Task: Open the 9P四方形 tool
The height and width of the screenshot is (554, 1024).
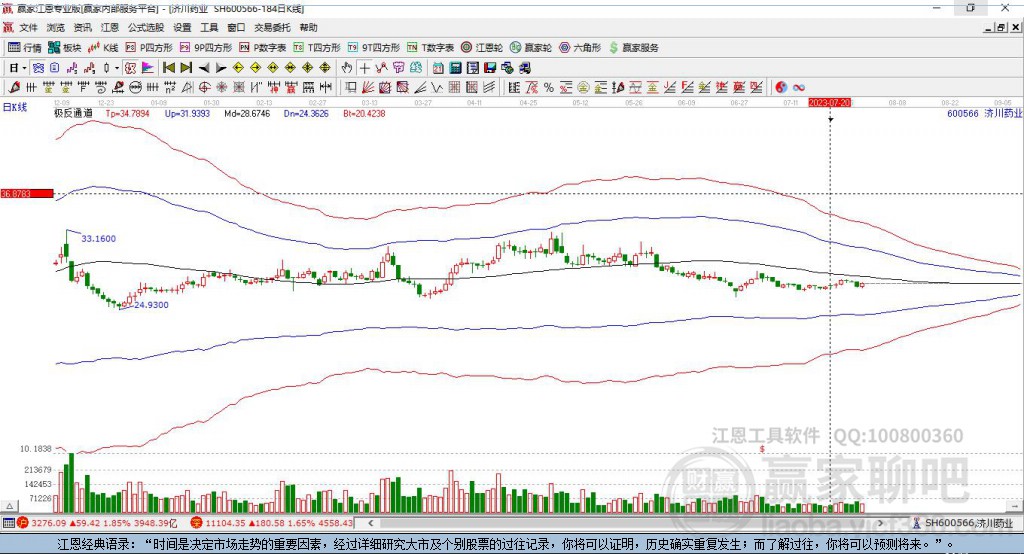Action: coord(206,48)
